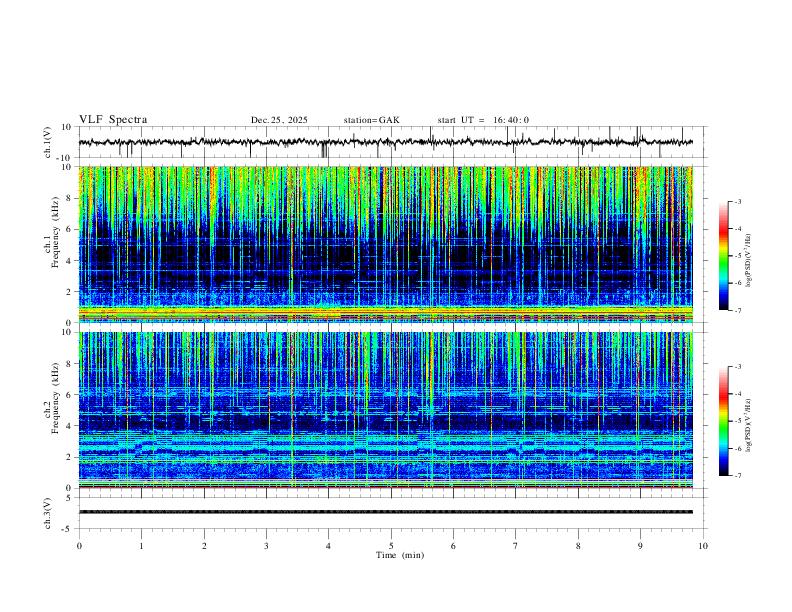Viewport: 792px width, 612px height.
Task: Click the "station=GAK" header label
Action: point(371,120)
